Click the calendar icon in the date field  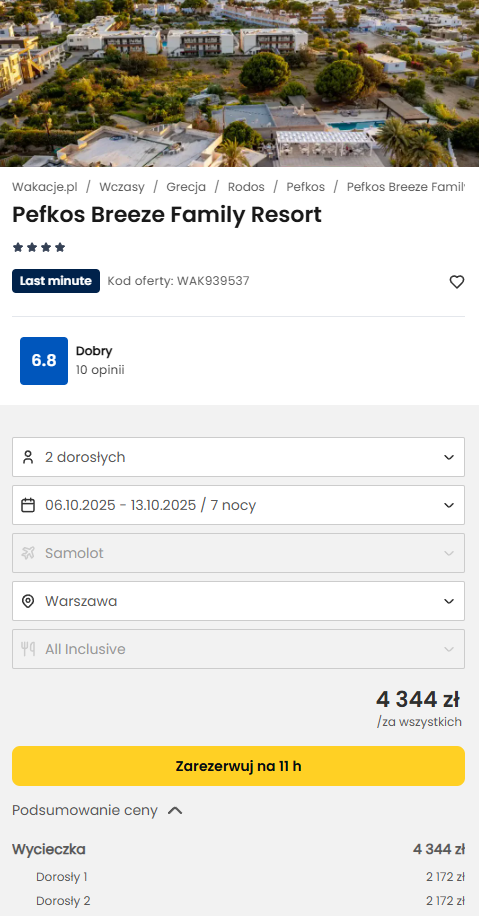pos(27,505)
